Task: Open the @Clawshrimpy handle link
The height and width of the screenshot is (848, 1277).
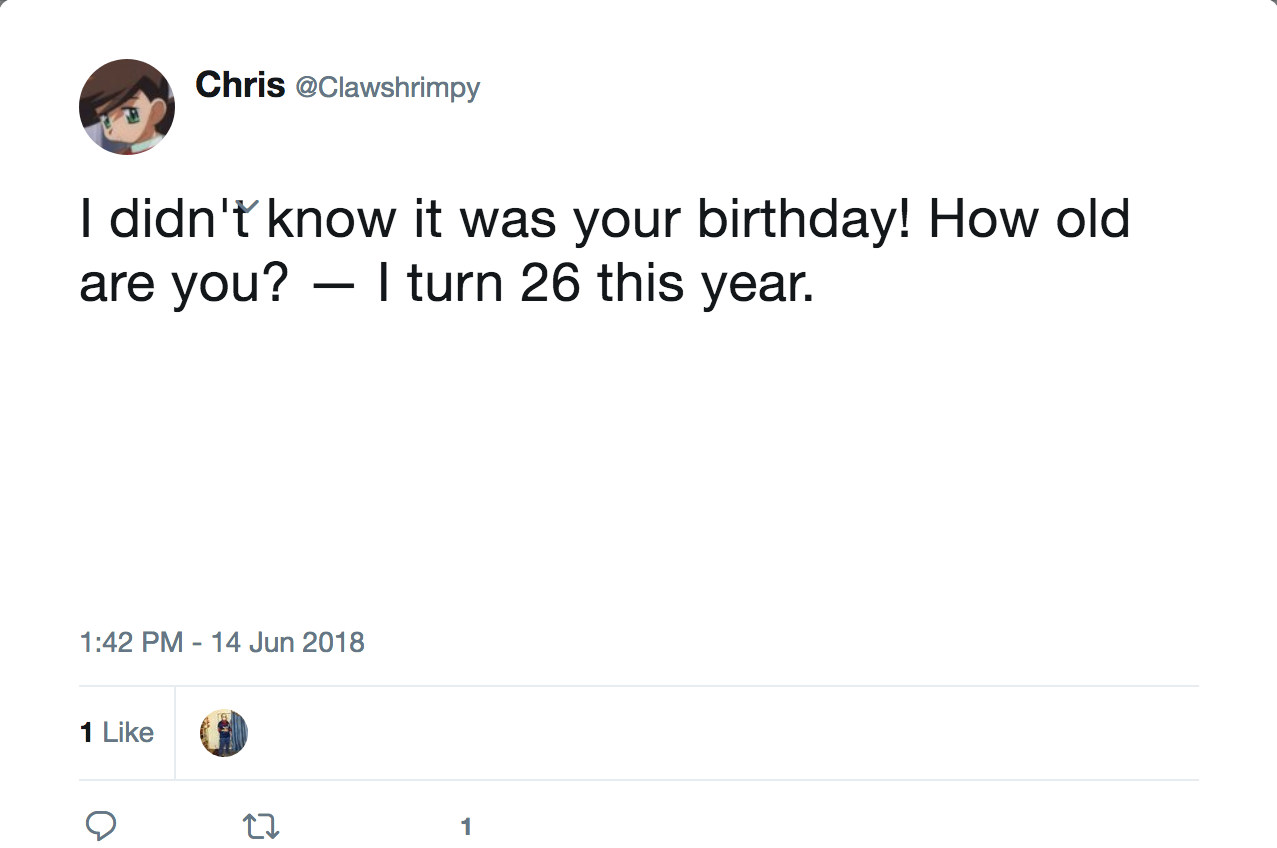Action: (387, 87)
